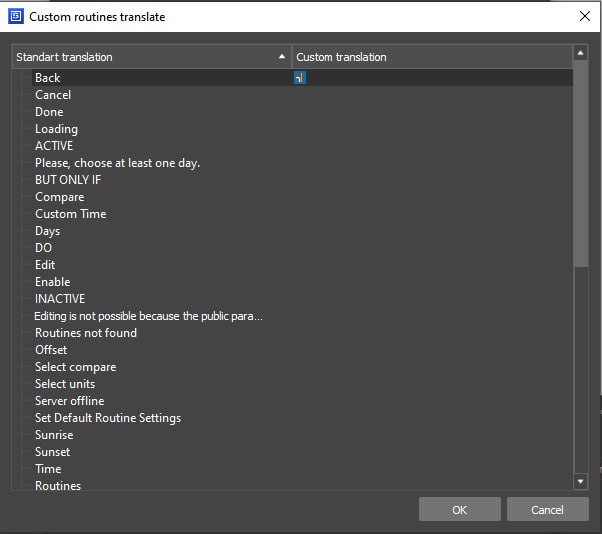Select Set Default Routine Settings row
The height and width of the screenshot is (534, 602).
[x=108, y=418]
